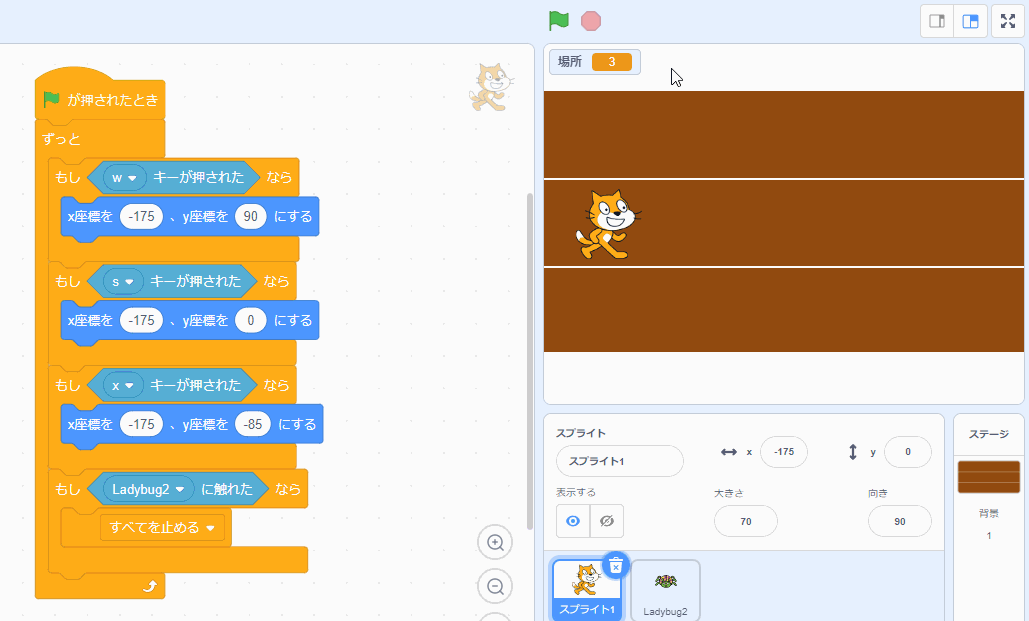Switch to large stage layout
Viewport: 1029px width, 621px height.
click(x=970, y=21)
